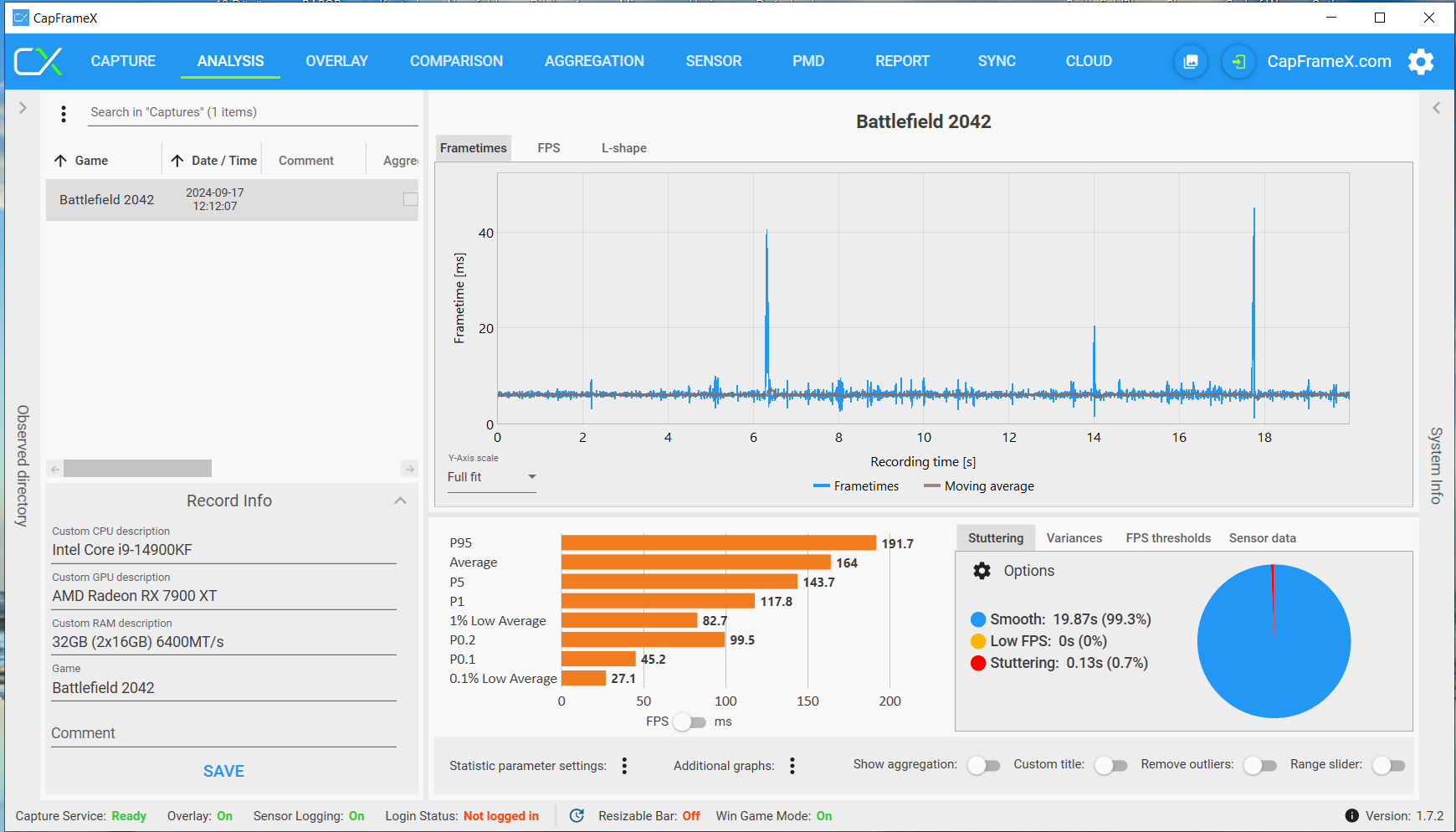1456x832 pixels.
Task: Expand the Observed directory side panel
Action: click(23, 108)
